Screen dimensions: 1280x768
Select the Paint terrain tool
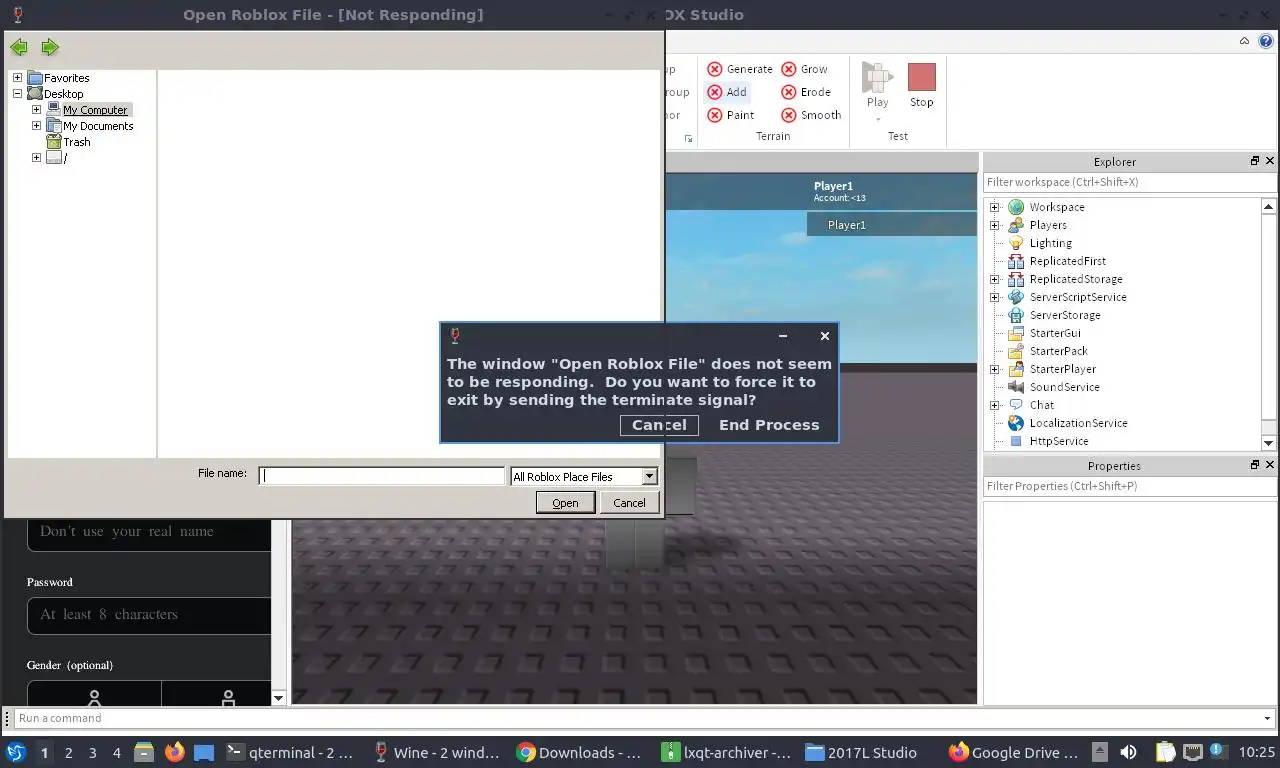(x=731, y=115)
